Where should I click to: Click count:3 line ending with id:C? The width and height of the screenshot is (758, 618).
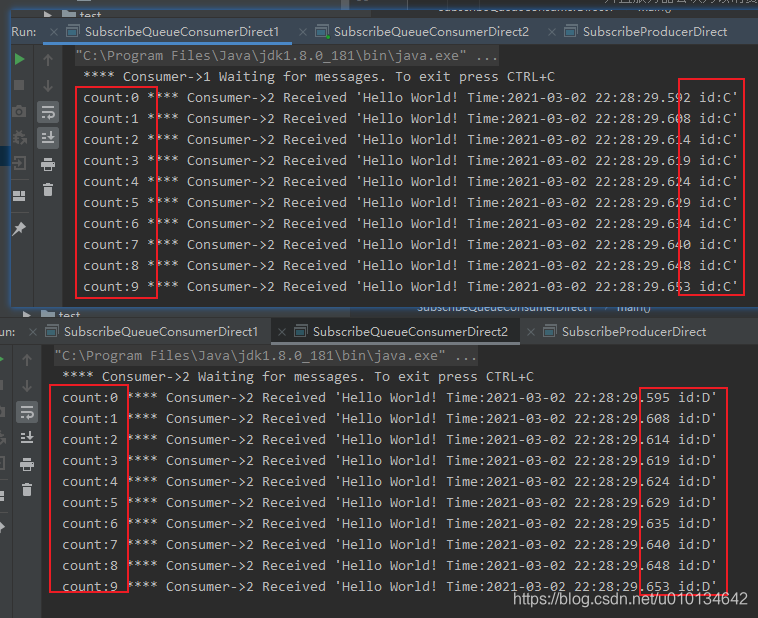point(410,161)
